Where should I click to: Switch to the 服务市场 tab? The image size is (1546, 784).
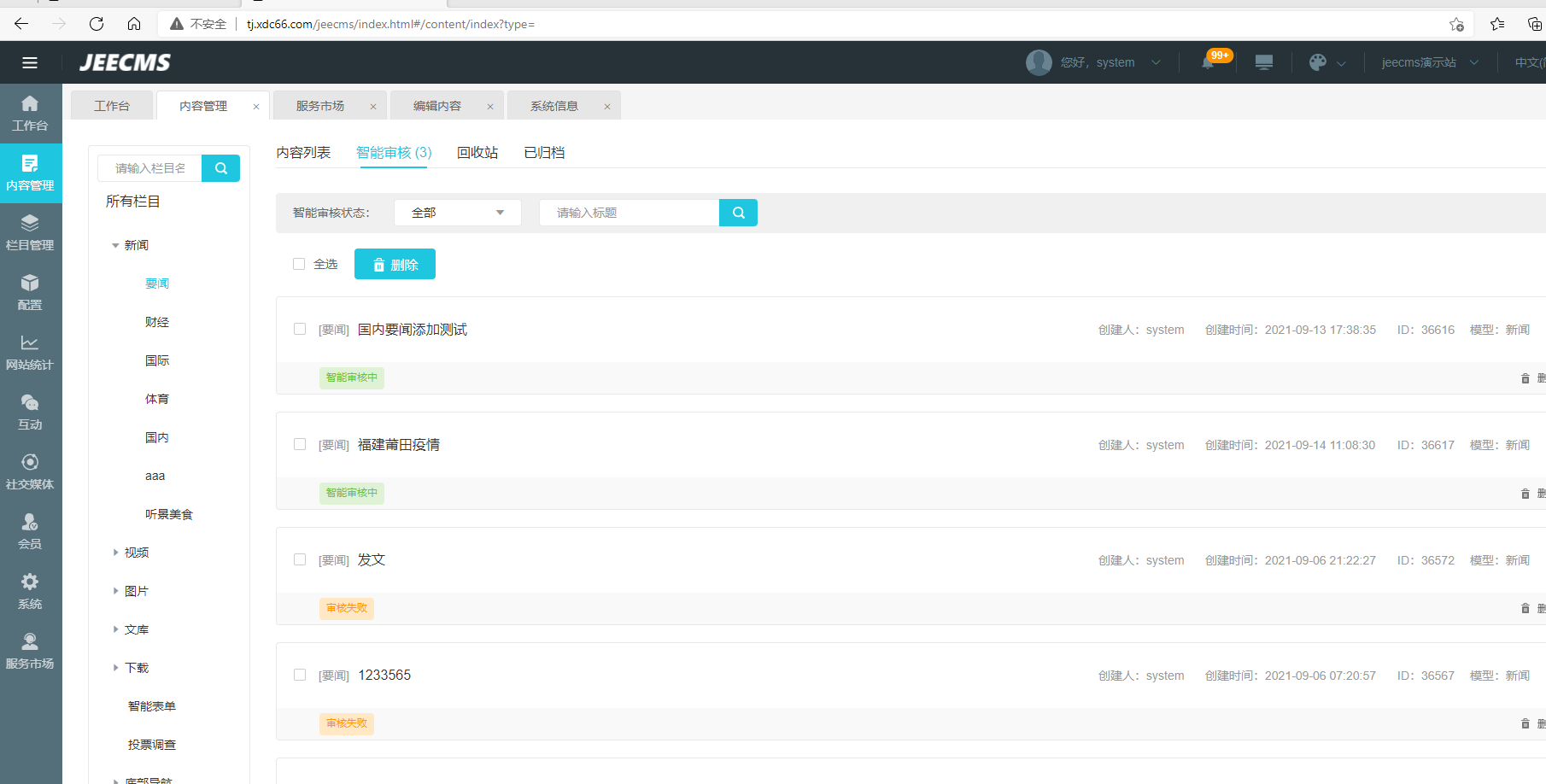(320, 106)
